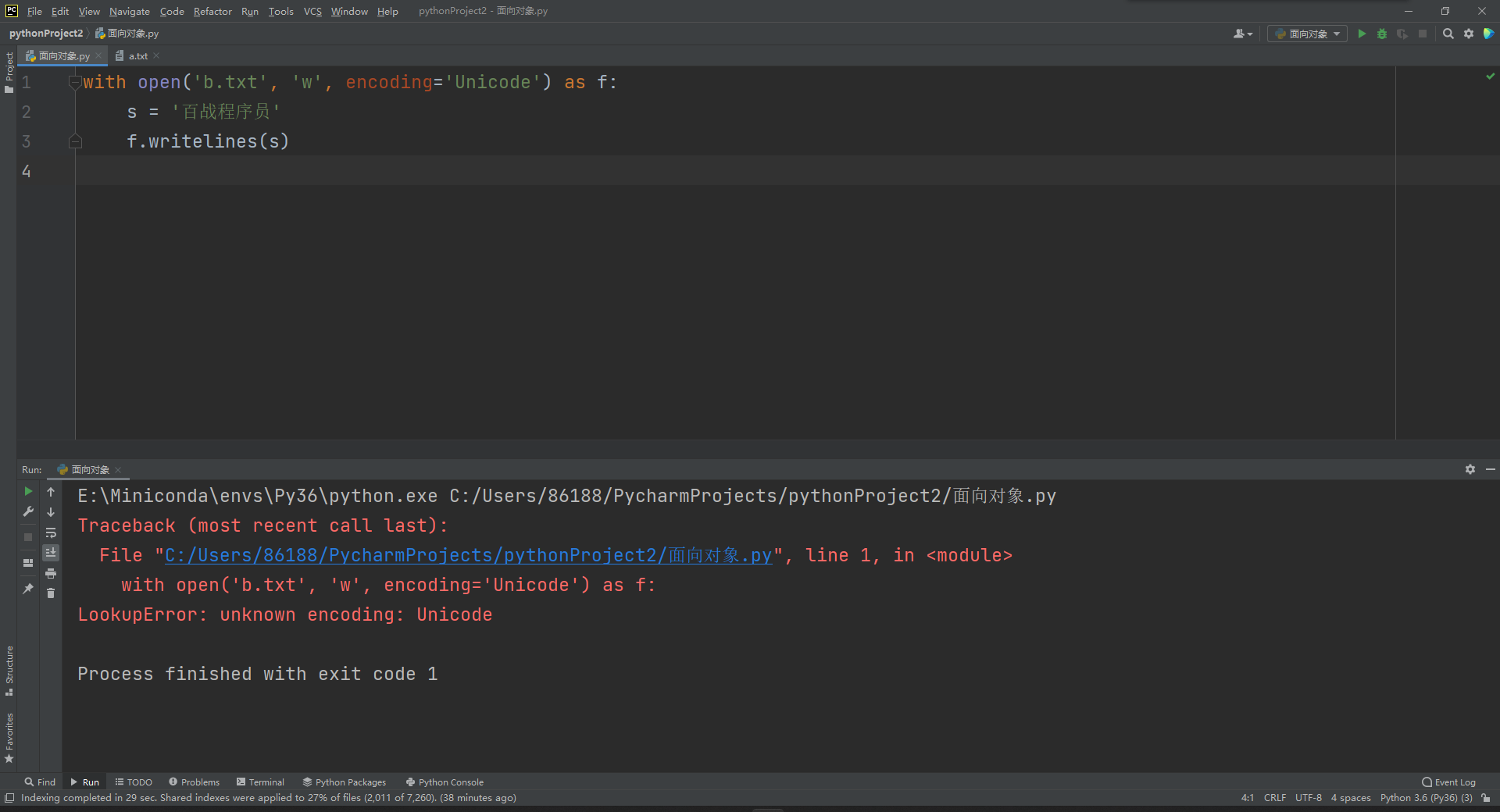The width and height of the screenshot is (1500, 812).
Task: Close the 面向对象.py editor tab
Action: coord(98,55)
